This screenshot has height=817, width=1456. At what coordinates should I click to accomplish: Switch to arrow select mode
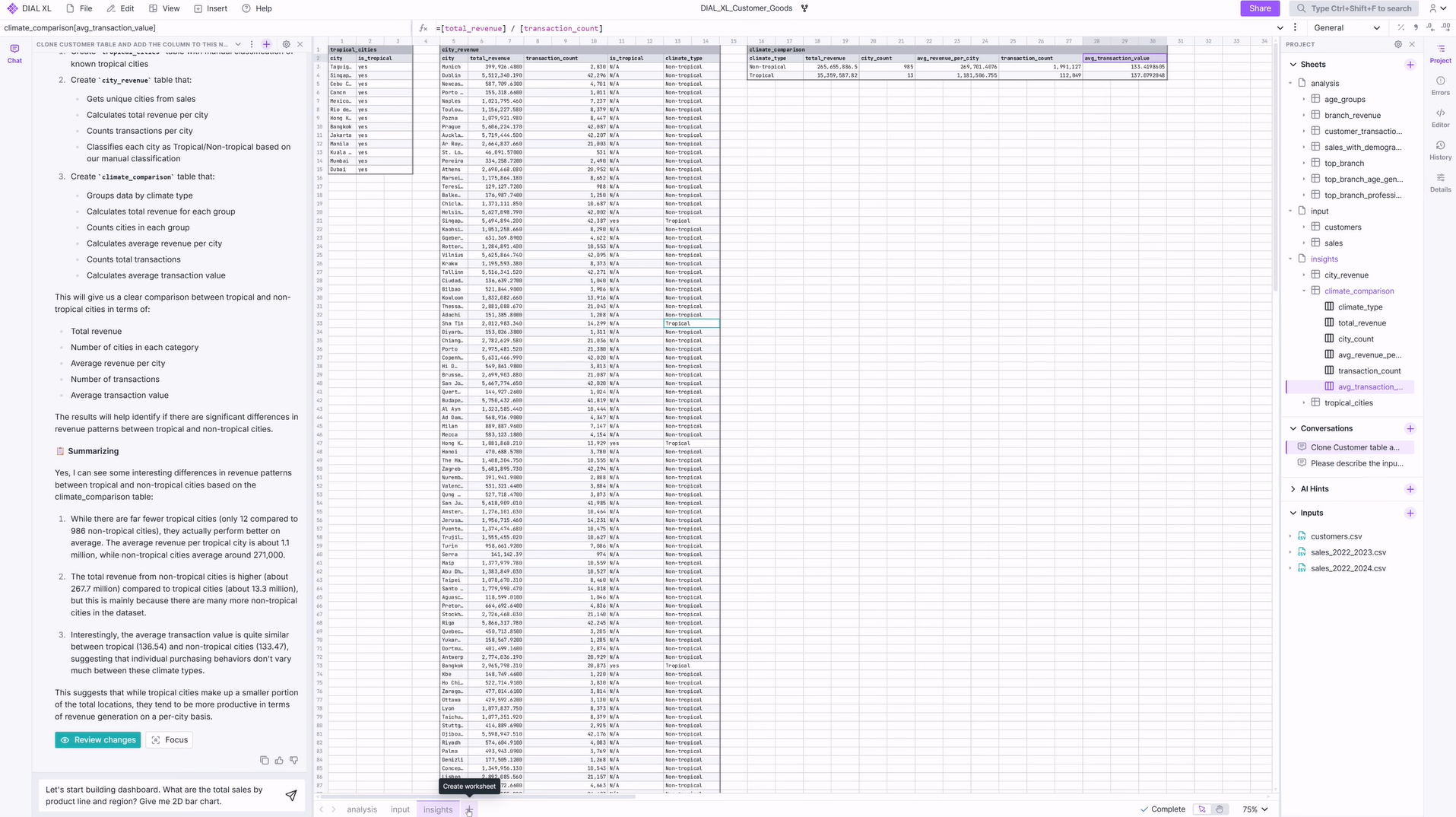[x=1202, y=809]
